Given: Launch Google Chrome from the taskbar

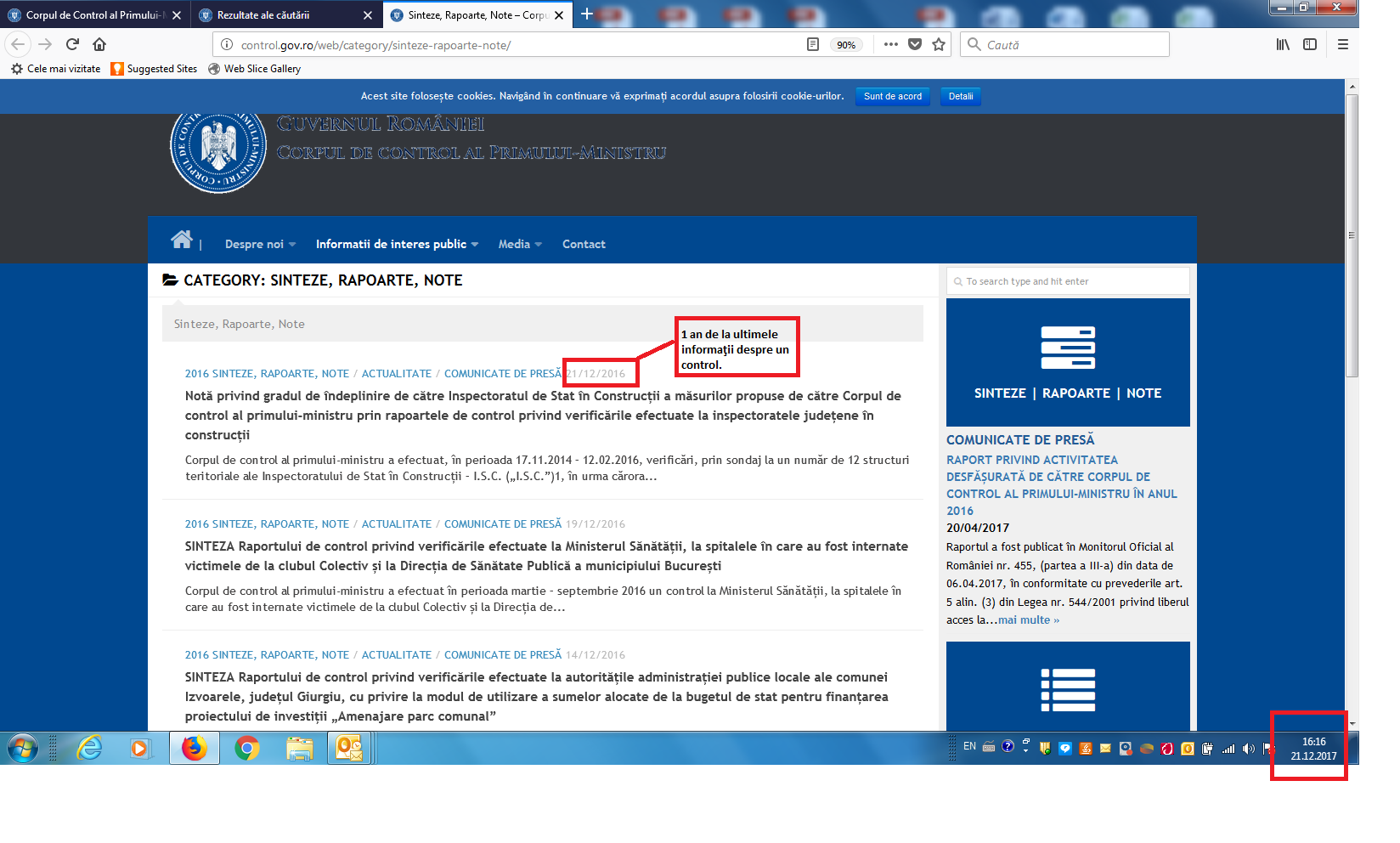Looking at the screenshot, I should (247, 748).
